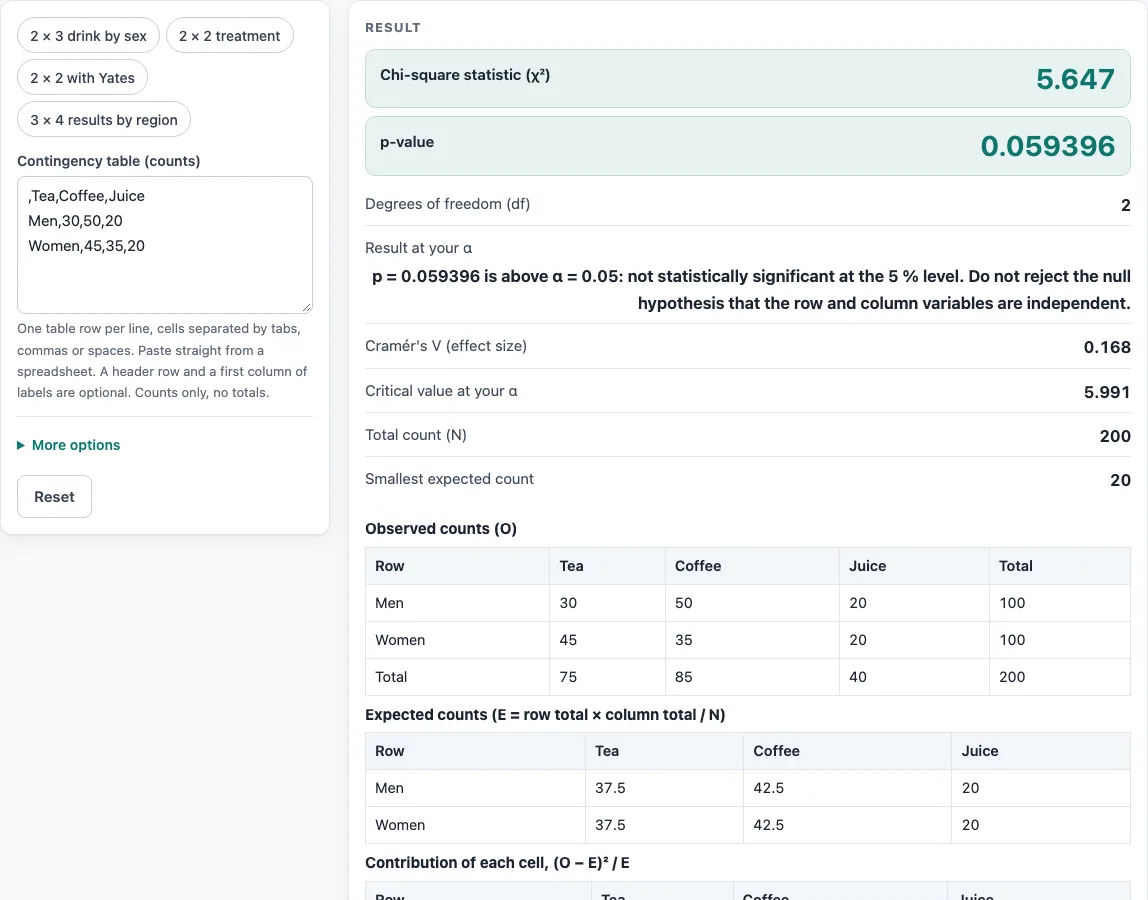The image size is (1148, 900).
Task: Click the Cramér's V value 0.168
Action: point(1107,347)
